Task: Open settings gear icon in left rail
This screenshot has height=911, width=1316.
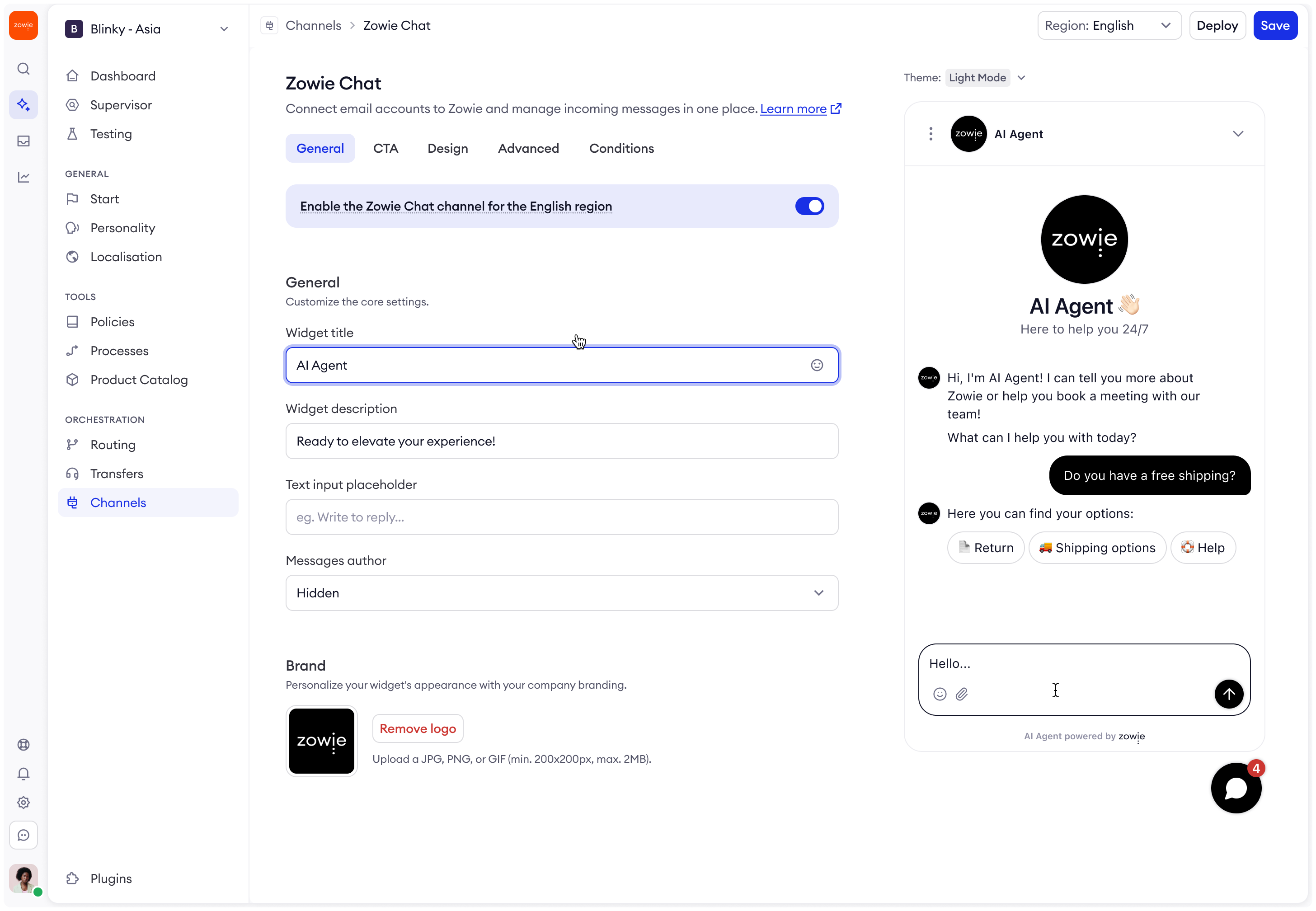Action: point(23,803)
